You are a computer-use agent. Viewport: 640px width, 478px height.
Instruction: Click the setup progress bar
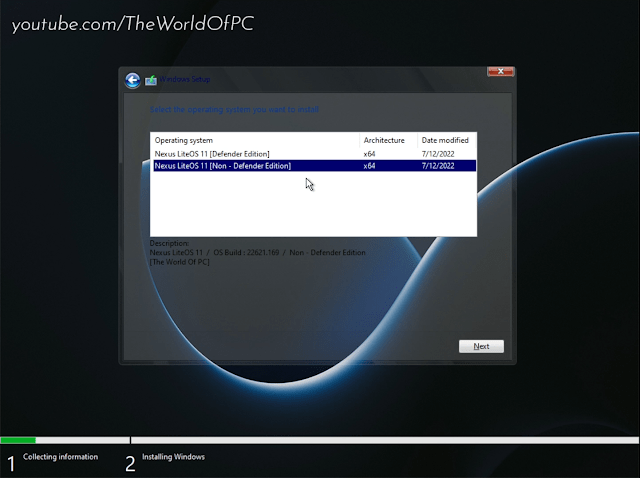click(x=320, y=440)
